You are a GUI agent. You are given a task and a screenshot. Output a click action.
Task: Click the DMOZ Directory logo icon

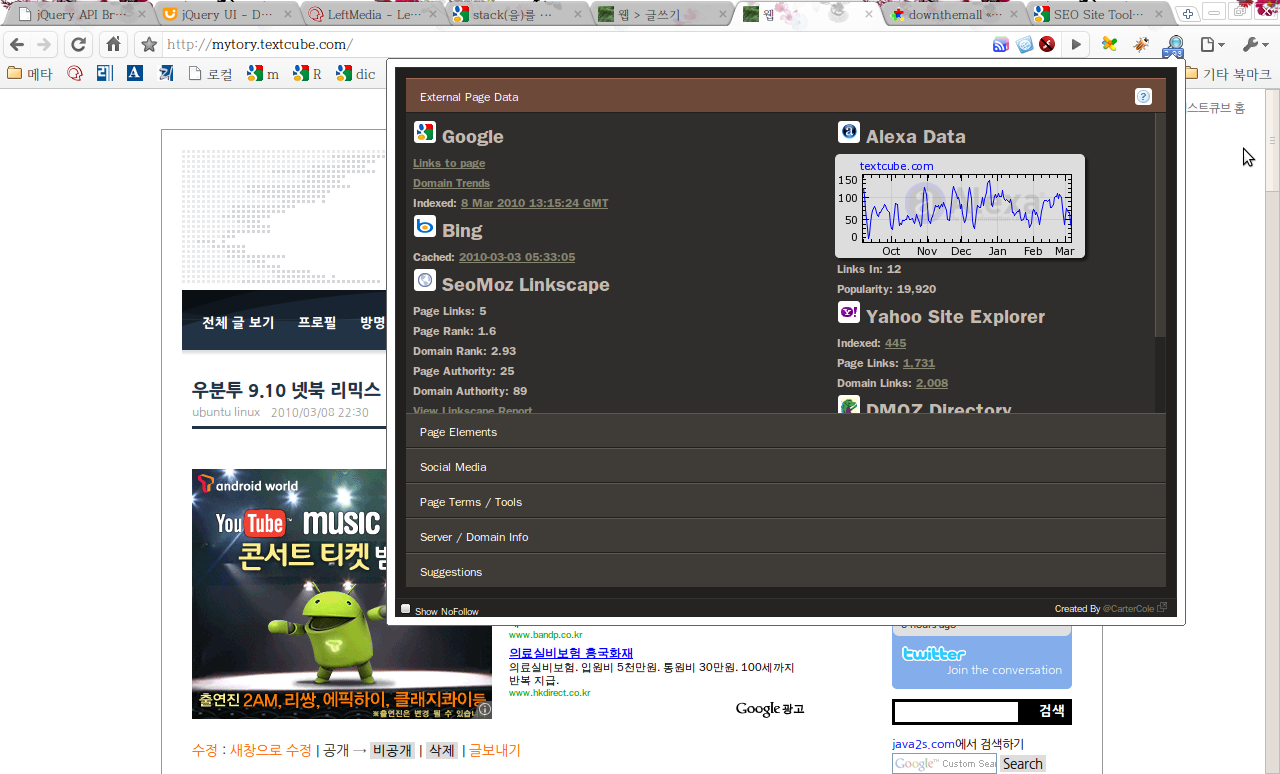coord(849,404)
